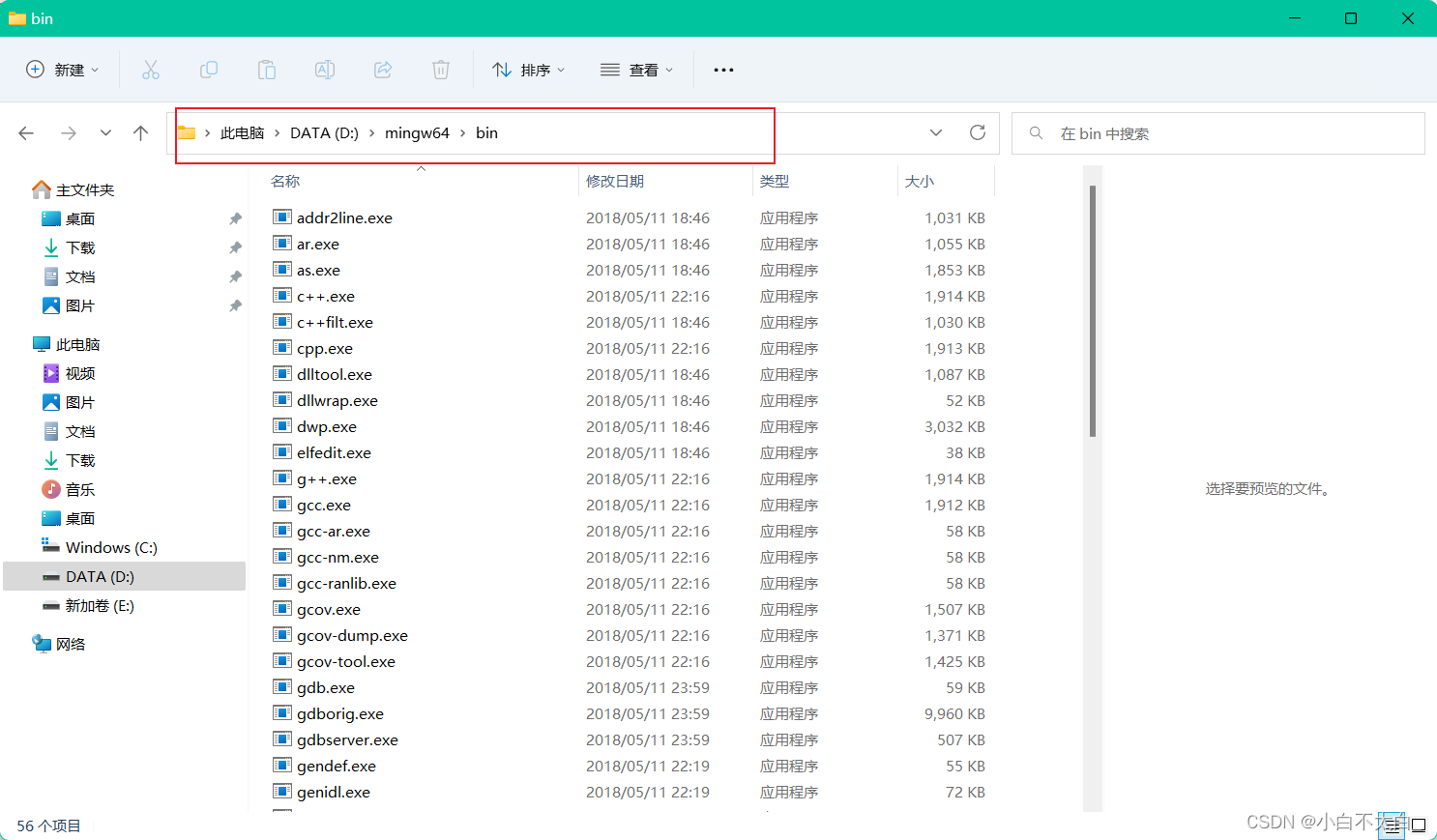Click the Copy icon in toolbar
1437x840 pixels.
(x=209, y=70)
